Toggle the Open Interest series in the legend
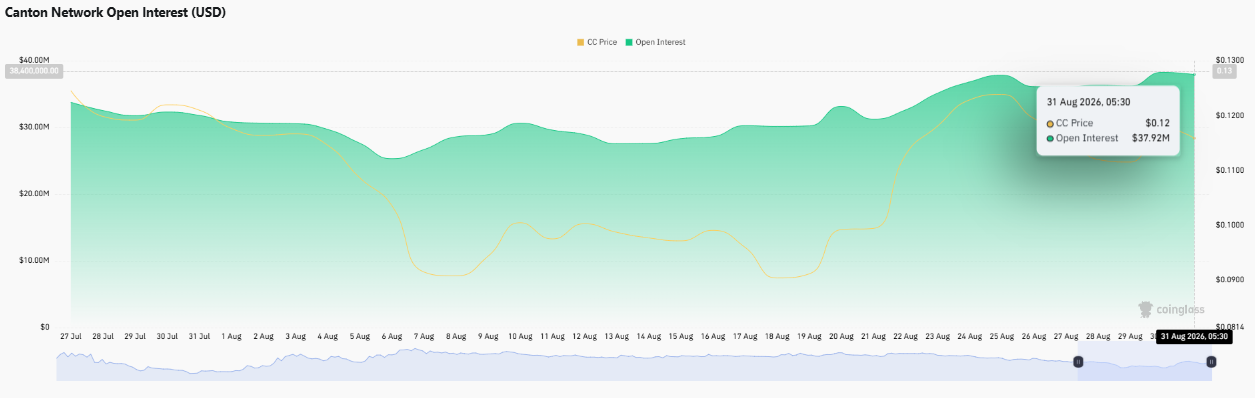This screenshot has width=1255, height=398. coord(656,42)
